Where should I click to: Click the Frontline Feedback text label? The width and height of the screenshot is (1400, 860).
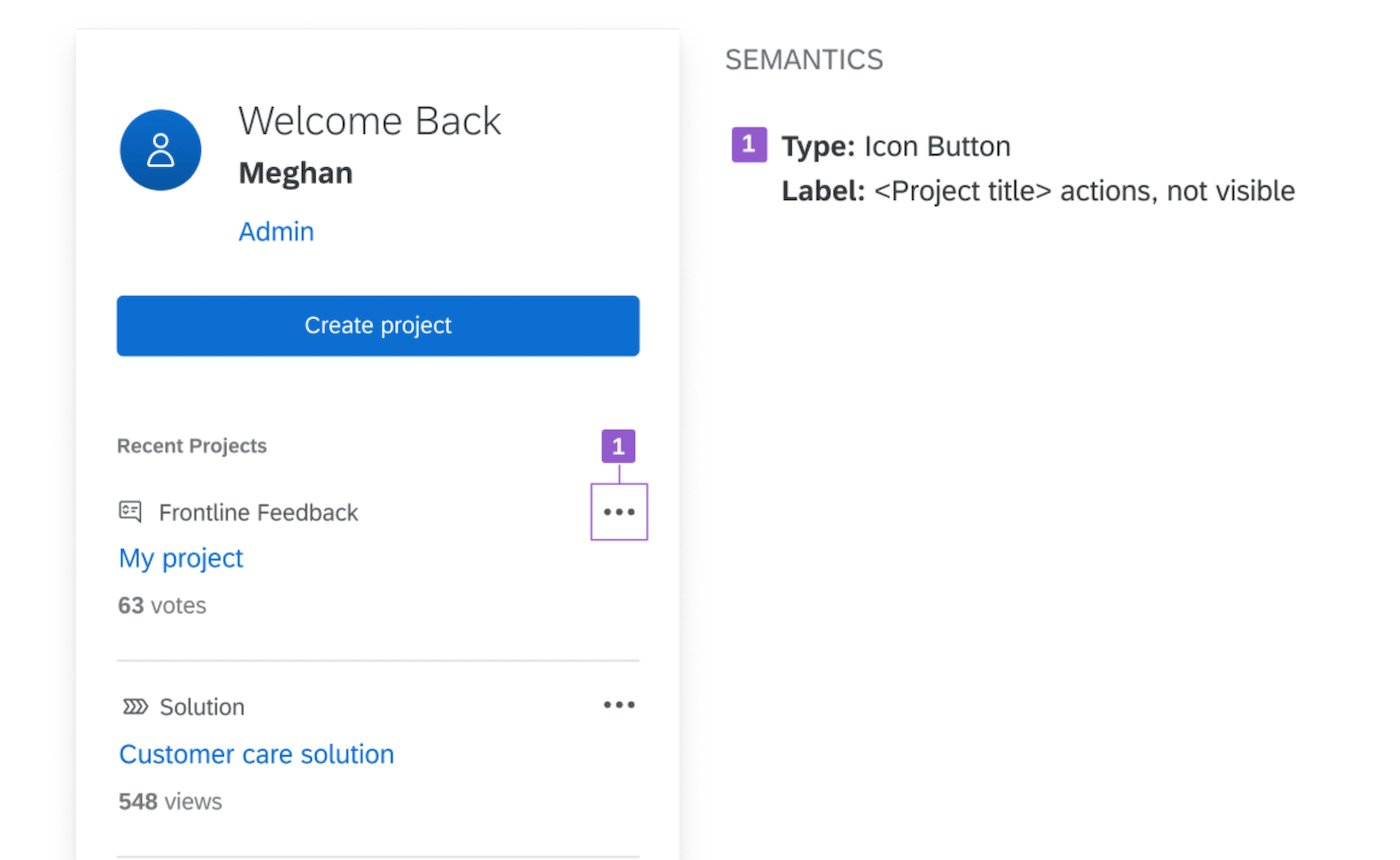tap(258, 513)
